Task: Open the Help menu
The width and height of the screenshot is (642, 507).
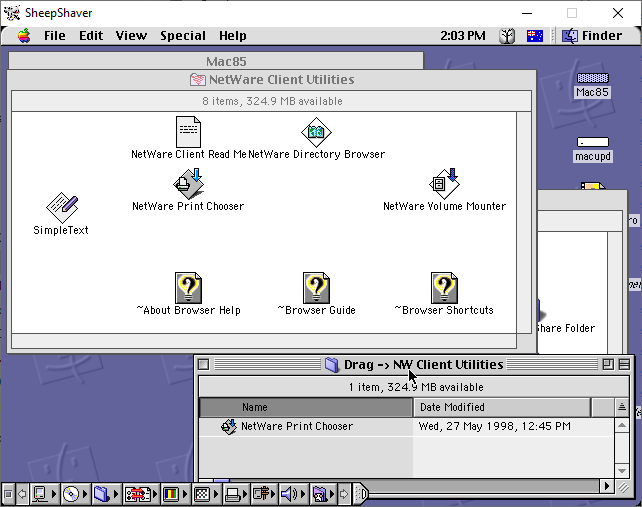Action: coord(233,36)
